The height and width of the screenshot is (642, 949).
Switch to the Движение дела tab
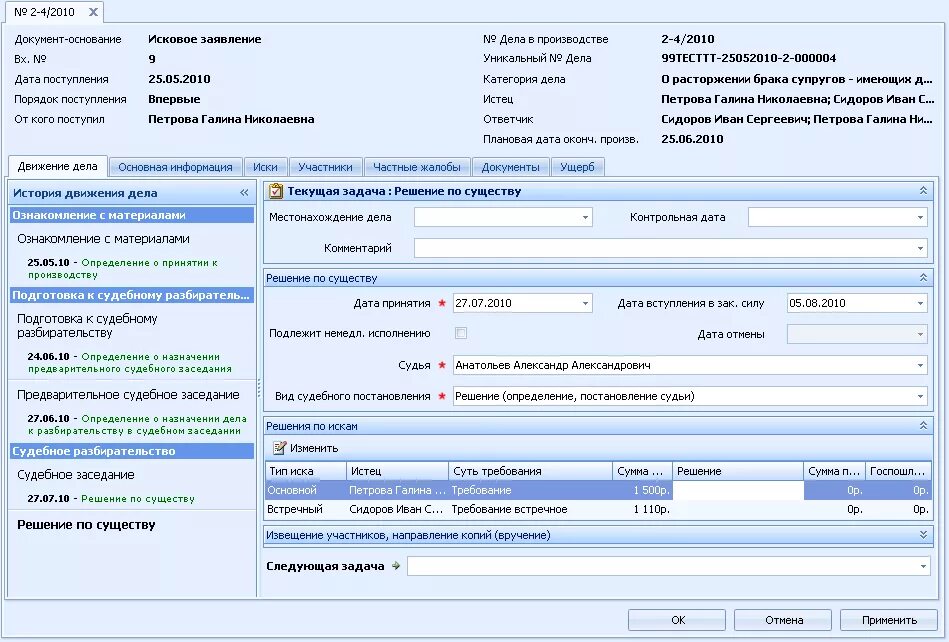(x=57, y=166)
